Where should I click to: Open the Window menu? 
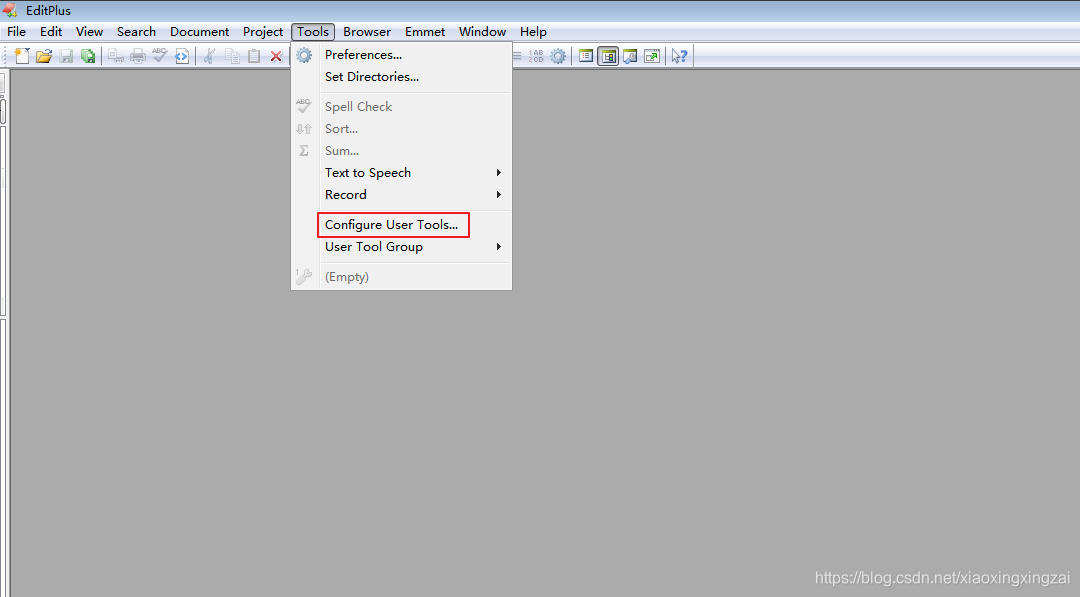tap(483, 32)
